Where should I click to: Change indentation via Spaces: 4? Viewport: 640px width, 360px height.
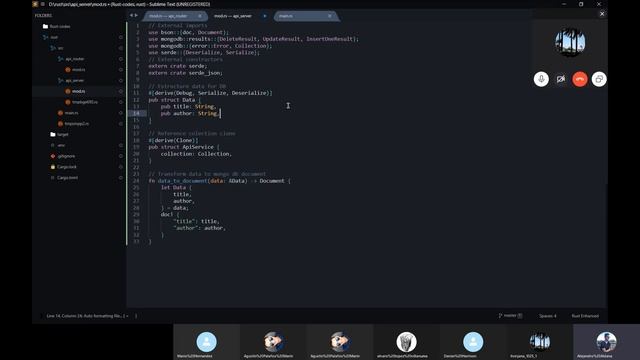pos(548,316)
